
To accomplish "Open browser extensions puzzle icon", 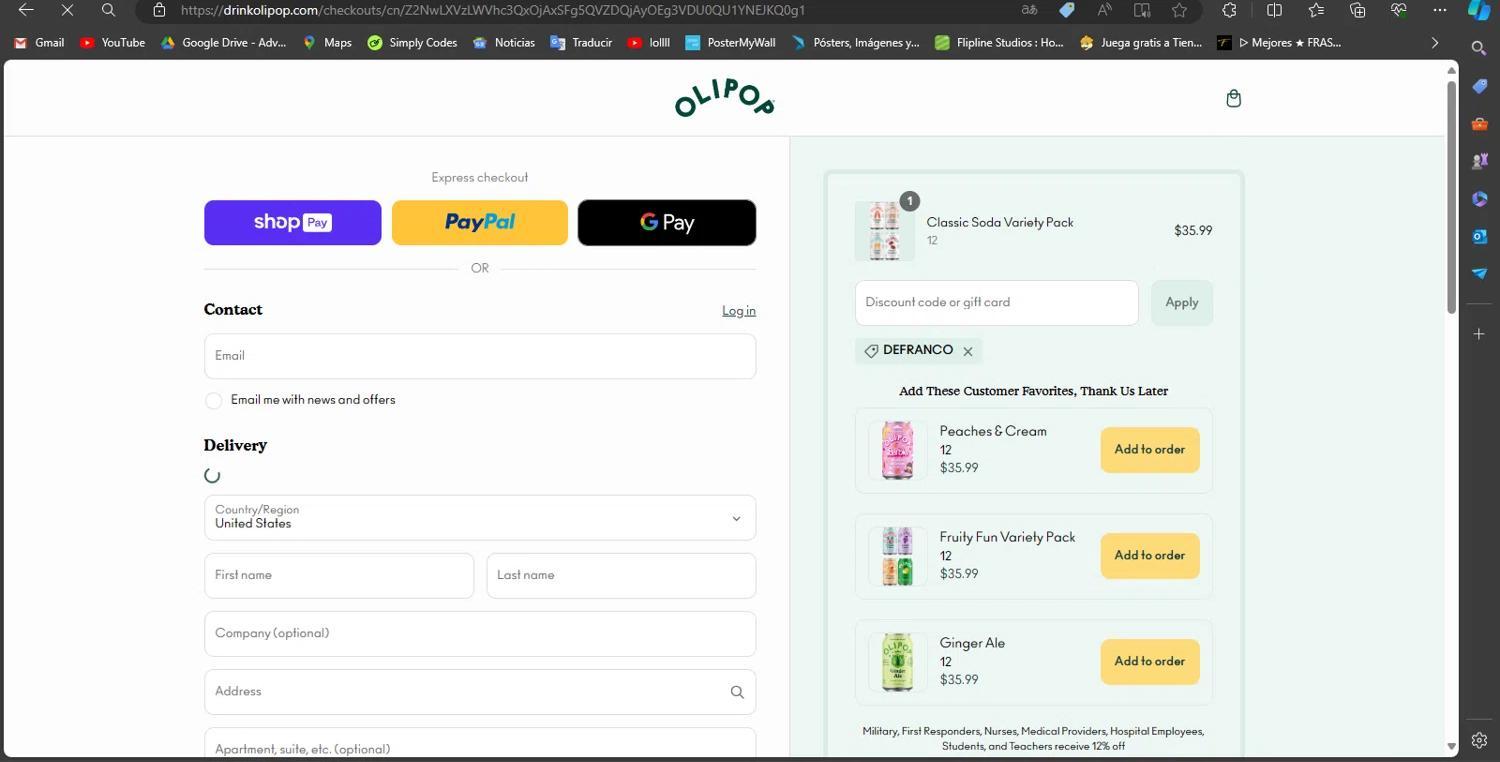I will [x=1229, y=10].
